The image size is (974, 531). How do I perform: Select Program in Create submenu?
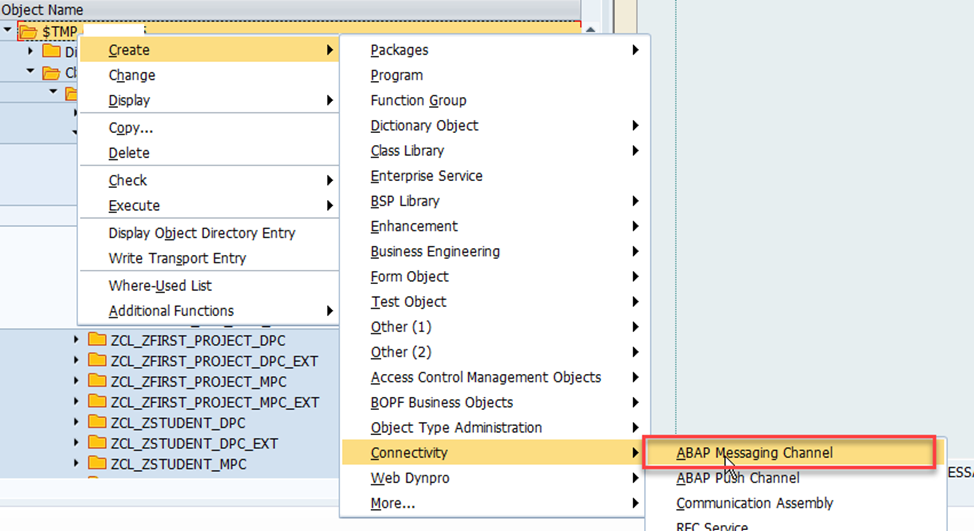(494, 75)
